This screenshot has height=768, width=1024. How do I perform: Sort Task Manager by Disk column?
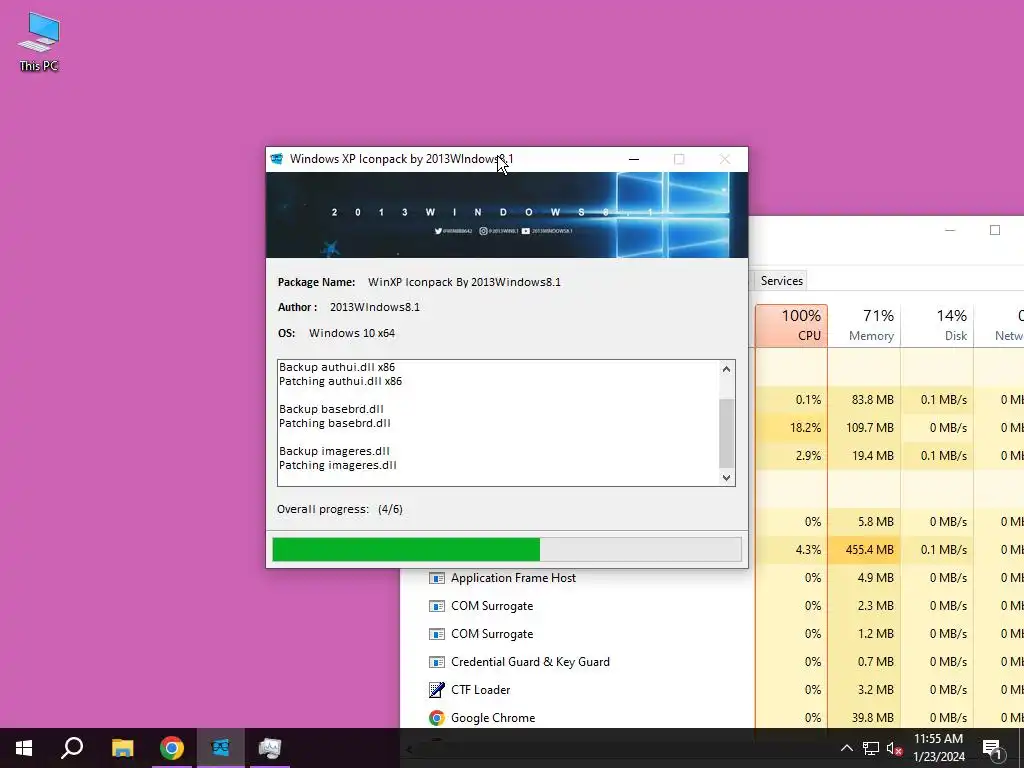(937, 325)
